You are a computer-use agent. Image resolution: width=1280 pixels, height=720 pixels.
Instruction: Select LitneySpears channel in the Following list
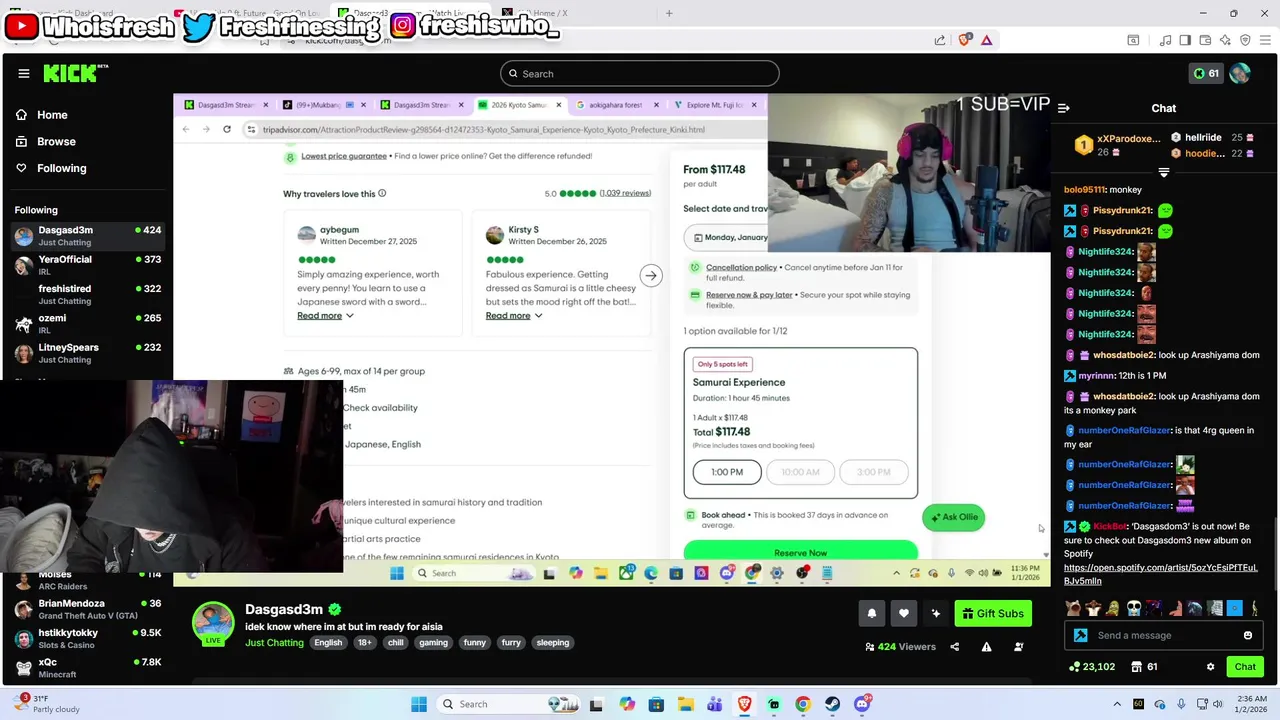87,353
